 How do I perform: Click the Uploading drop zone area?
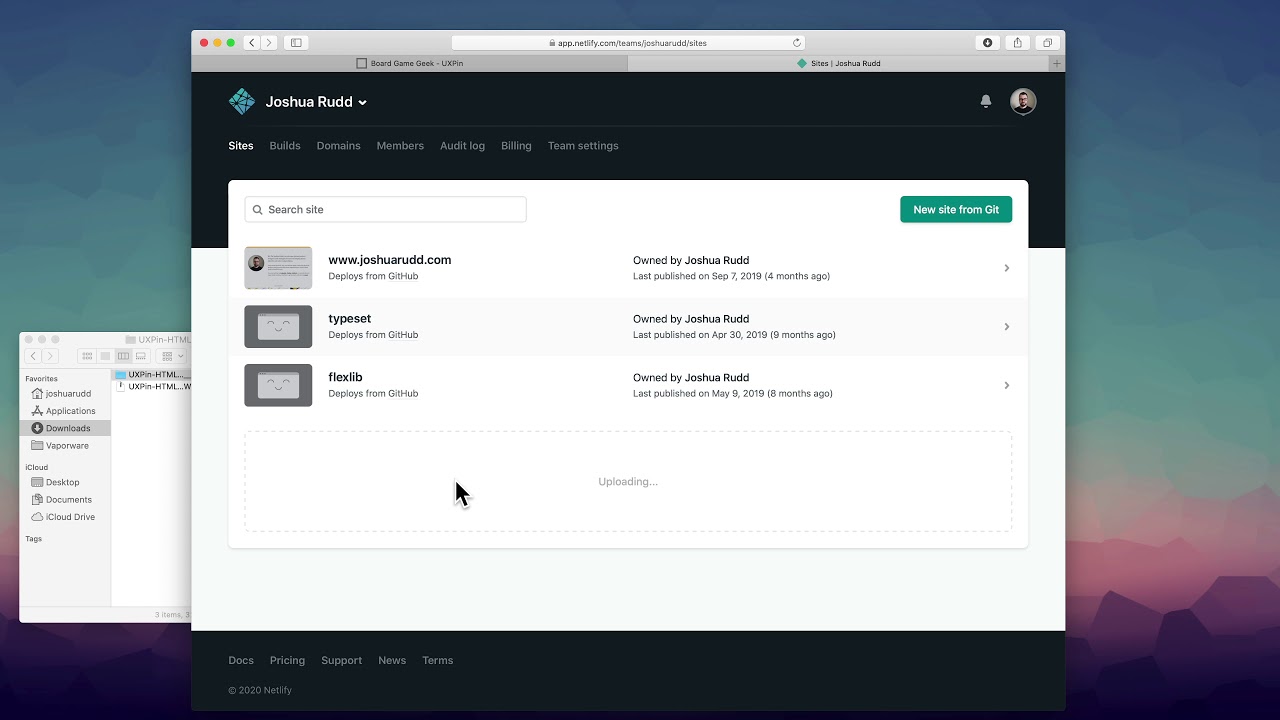coord(628,481)
